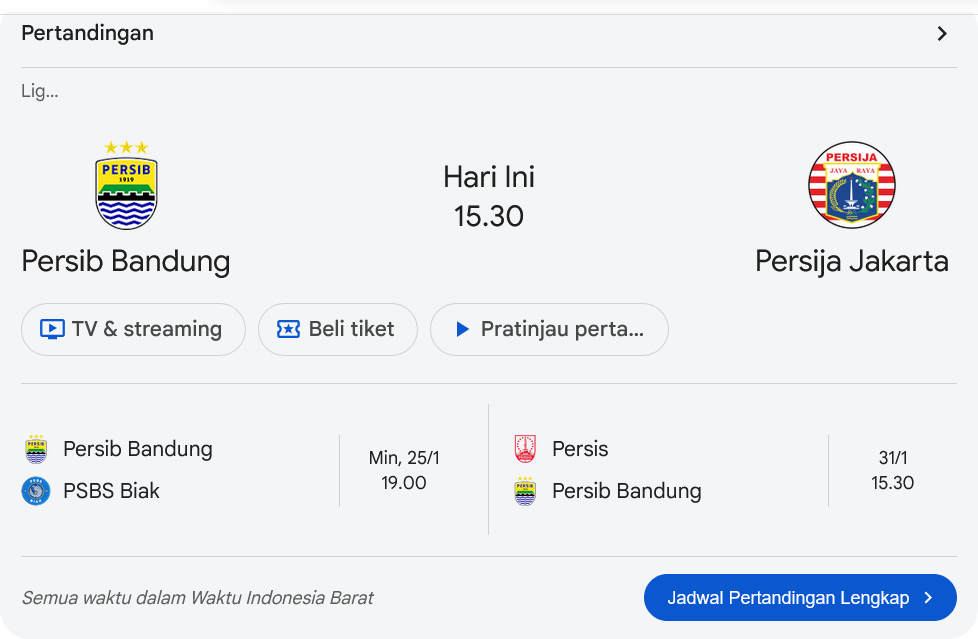The image size is (978, 639).
Task: Open the Pertandingan header
Action: (88, 33)
